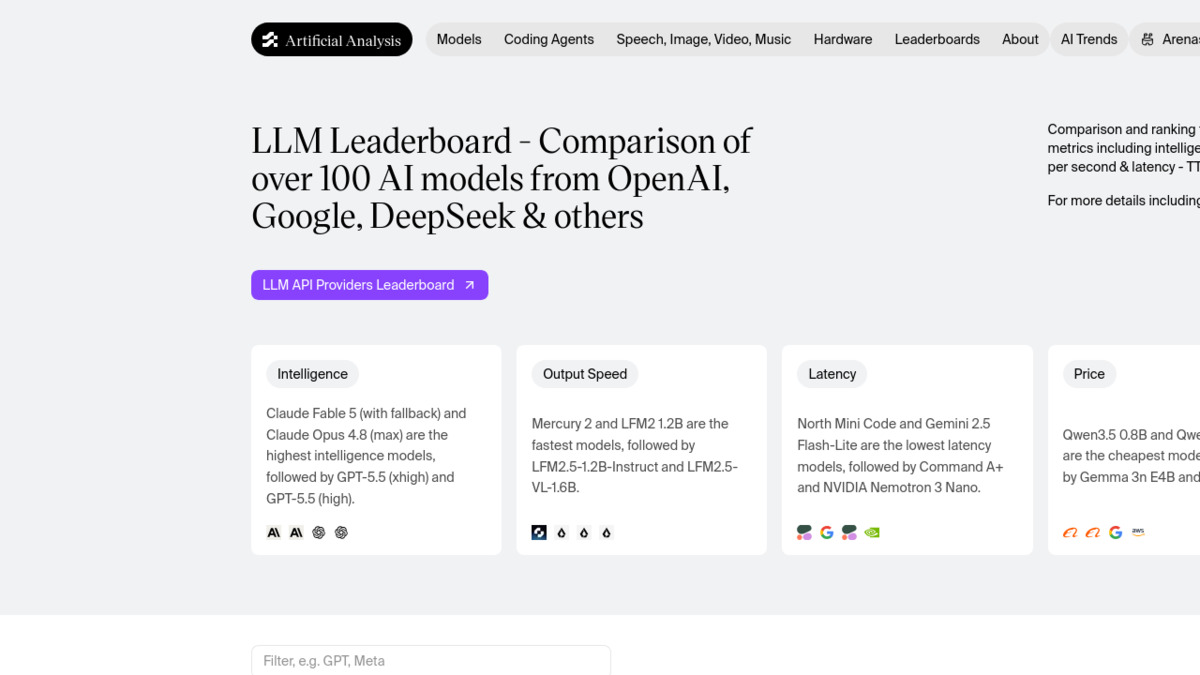1200x675 pixels.
Task: Open the Coding Agents menu
Action: (x=549, y=40)
